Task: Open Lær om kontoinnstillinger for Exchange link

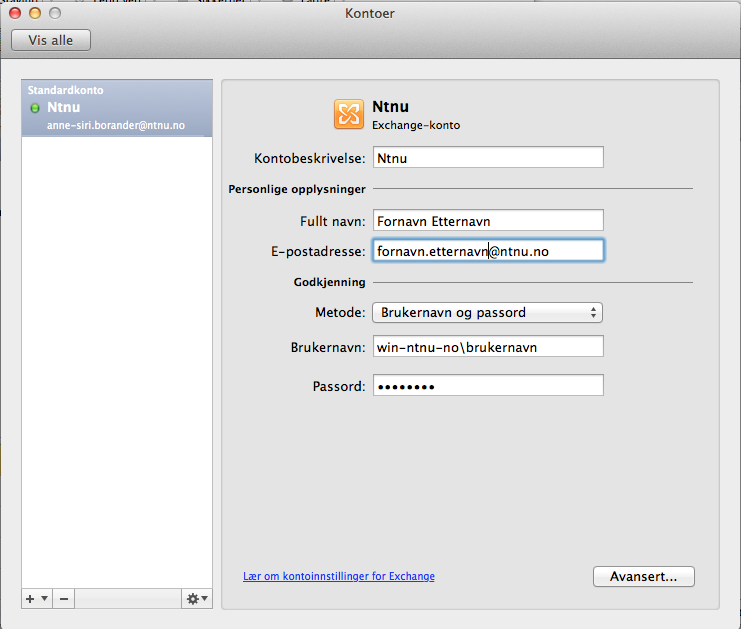Action: click(339, 576)
